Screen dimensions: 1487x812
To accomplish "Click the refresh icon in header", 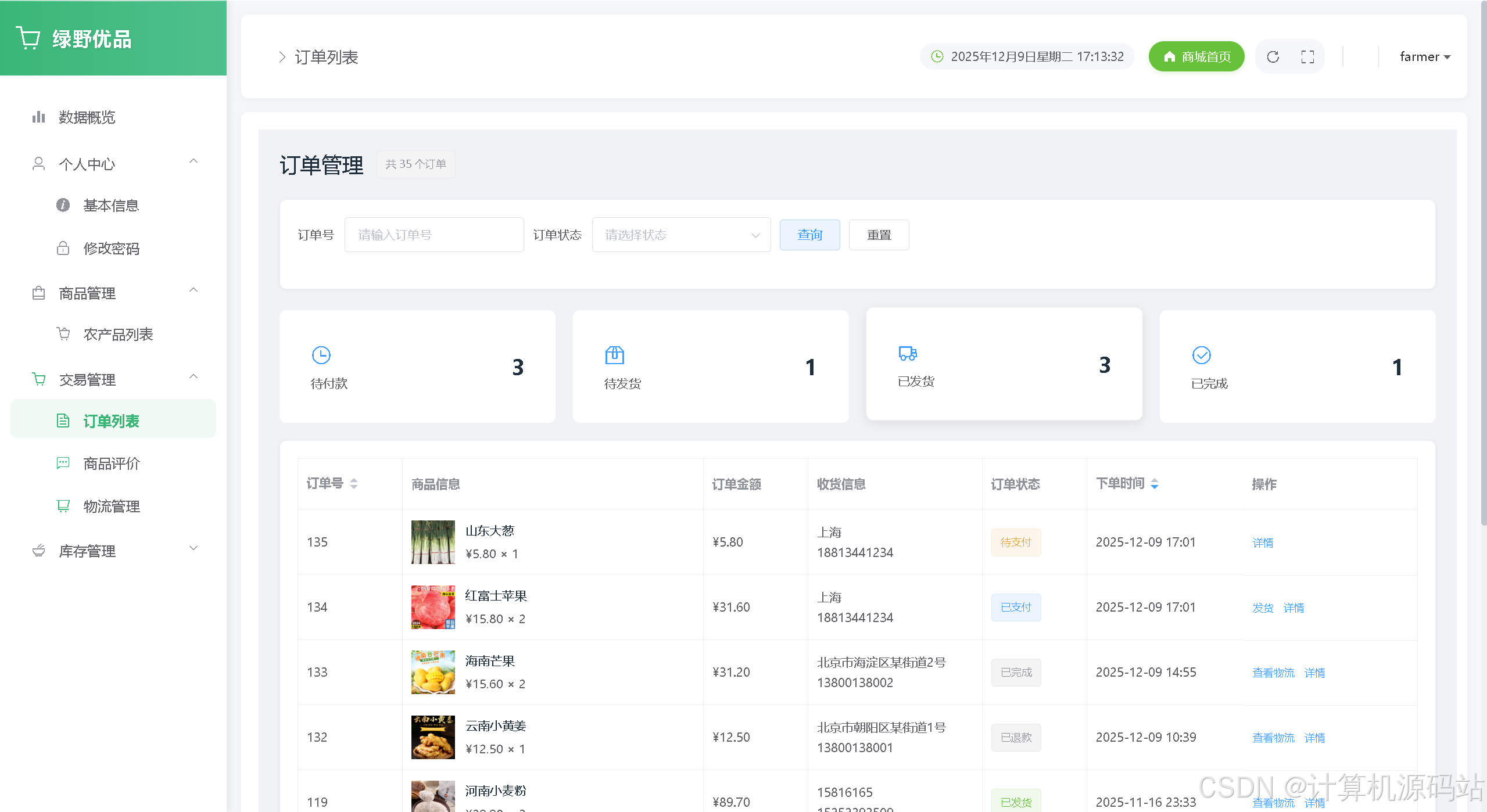I will pos(1273,57).
